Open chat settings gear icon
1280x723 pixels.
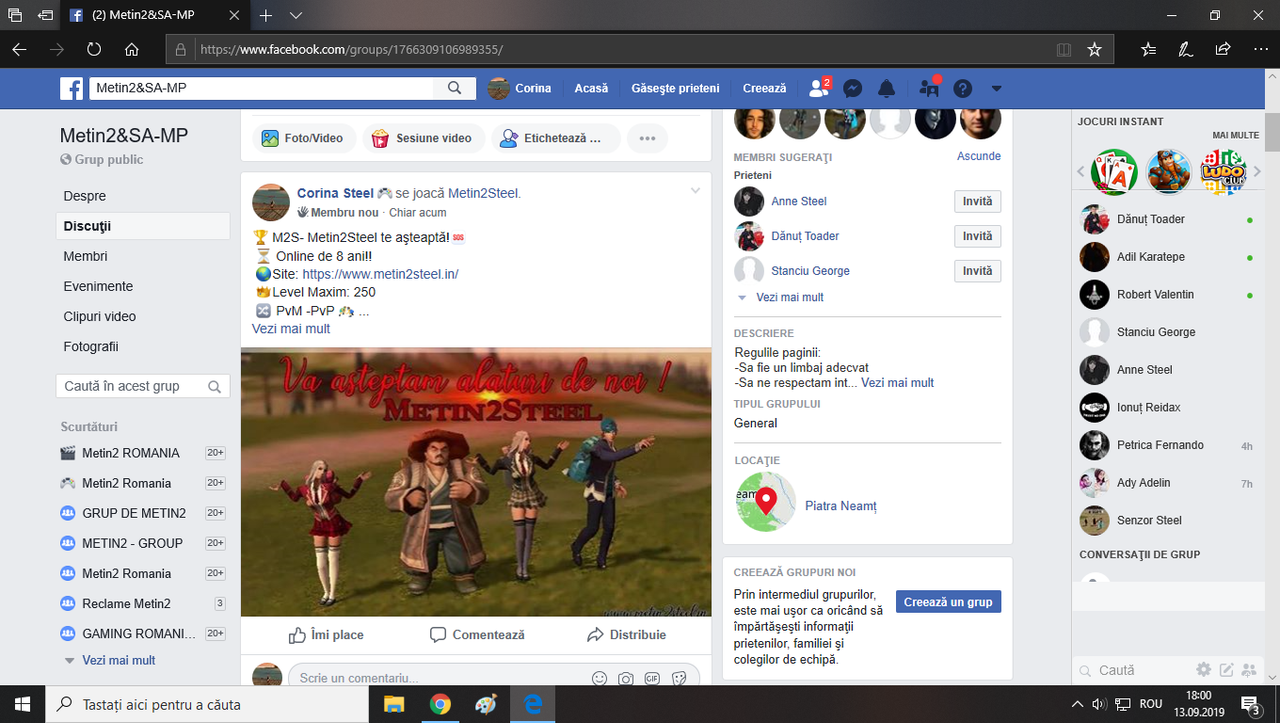[x=1204, y=670]
